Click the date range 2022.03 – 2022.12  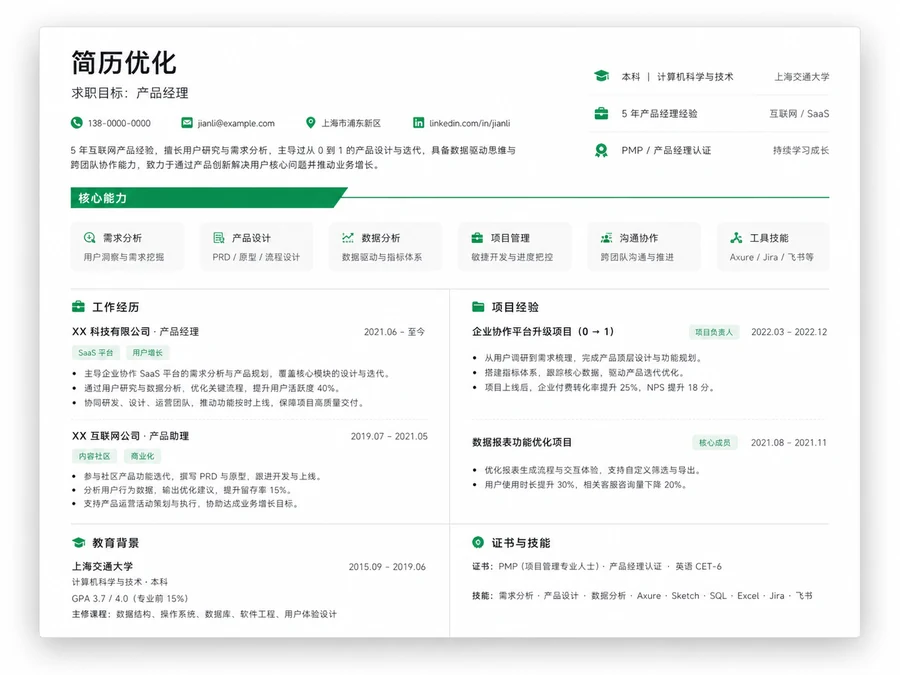tap(789, 332)
